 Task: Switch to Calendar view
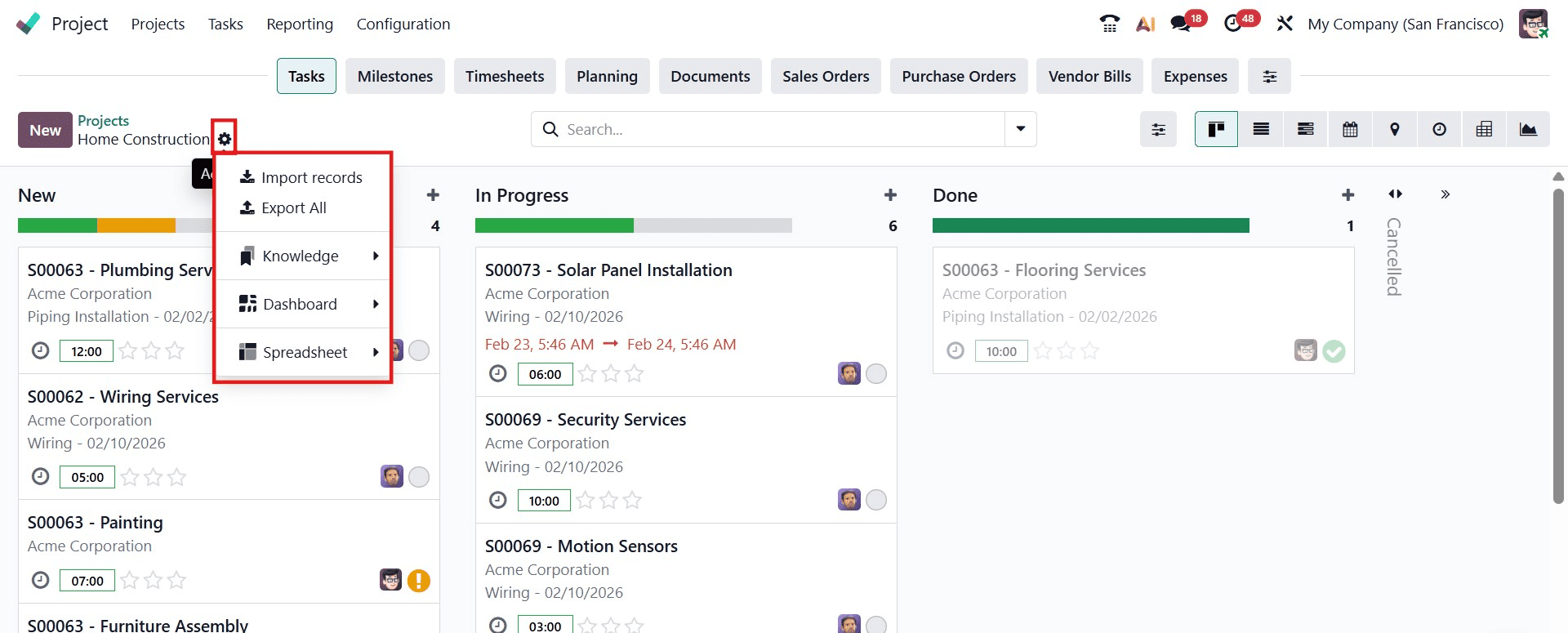pyautogui.click(x=1350, y=129)
